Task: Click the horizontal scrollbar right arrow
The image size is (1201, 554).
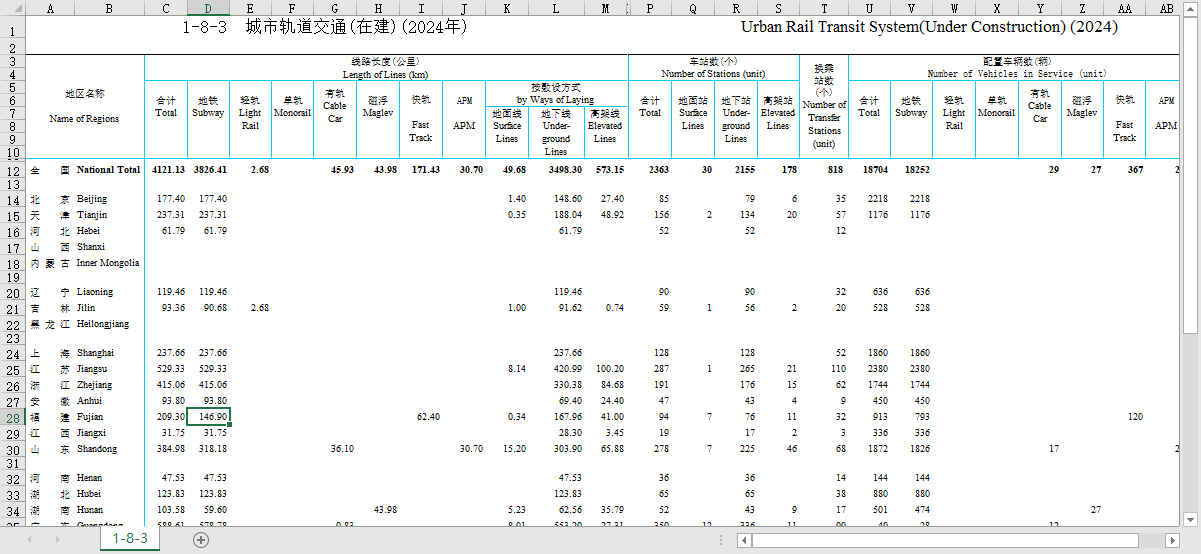Action: 1174,540
